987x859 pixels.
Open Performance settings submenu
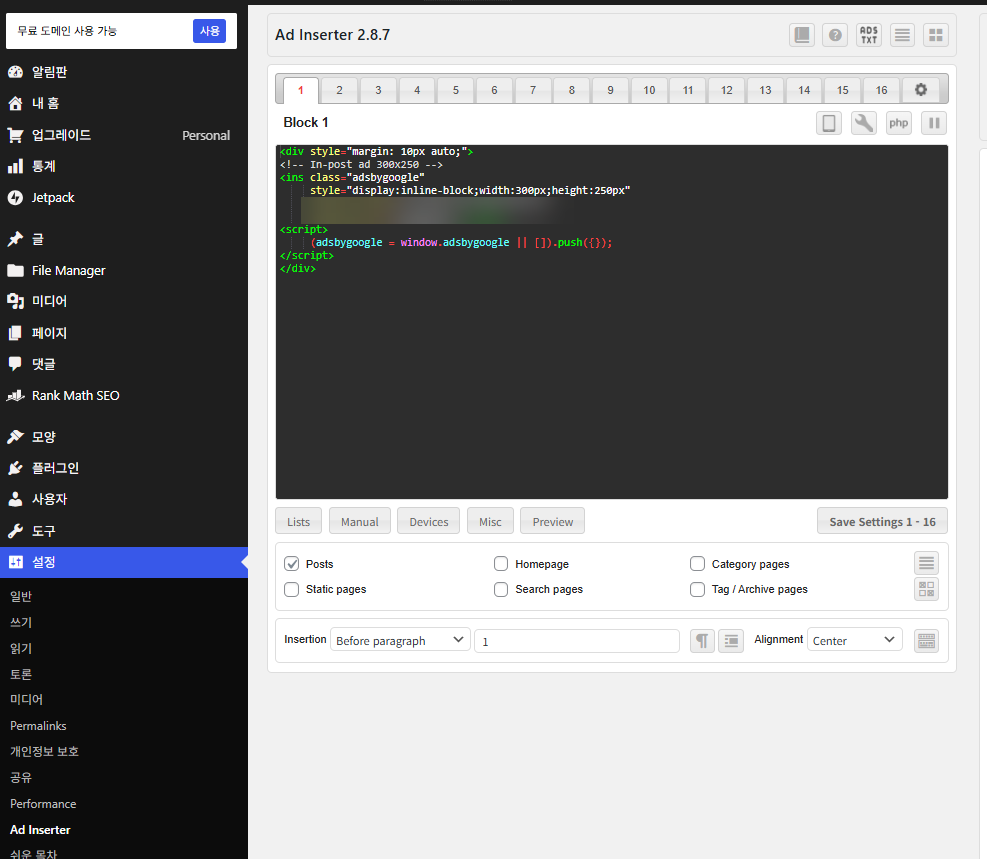click(43, 804)
